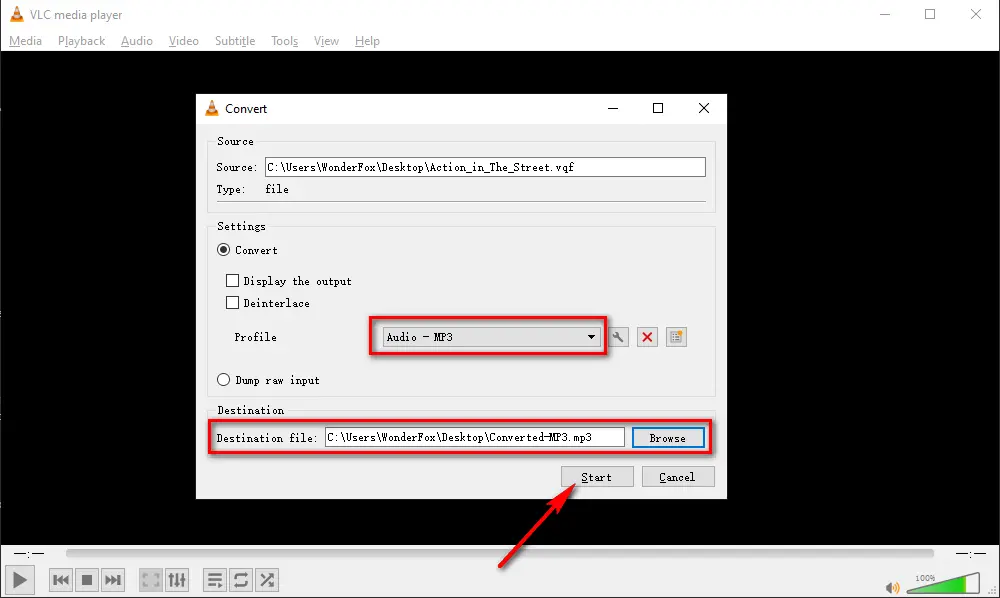Adjust the volume slider at 100%
Screen dimensions: 1000x598
[x=943, y=583]
